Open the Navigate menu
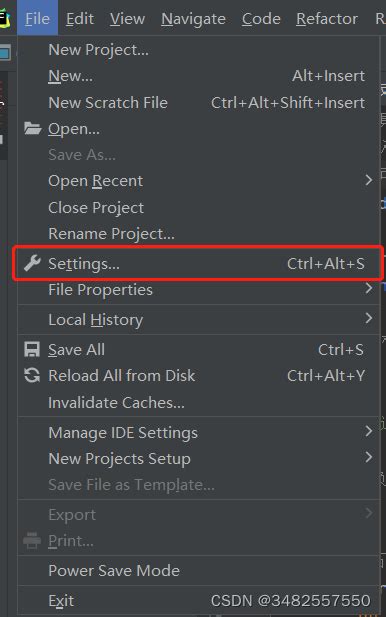Viewport: 386px width, 617px height. 193,18
